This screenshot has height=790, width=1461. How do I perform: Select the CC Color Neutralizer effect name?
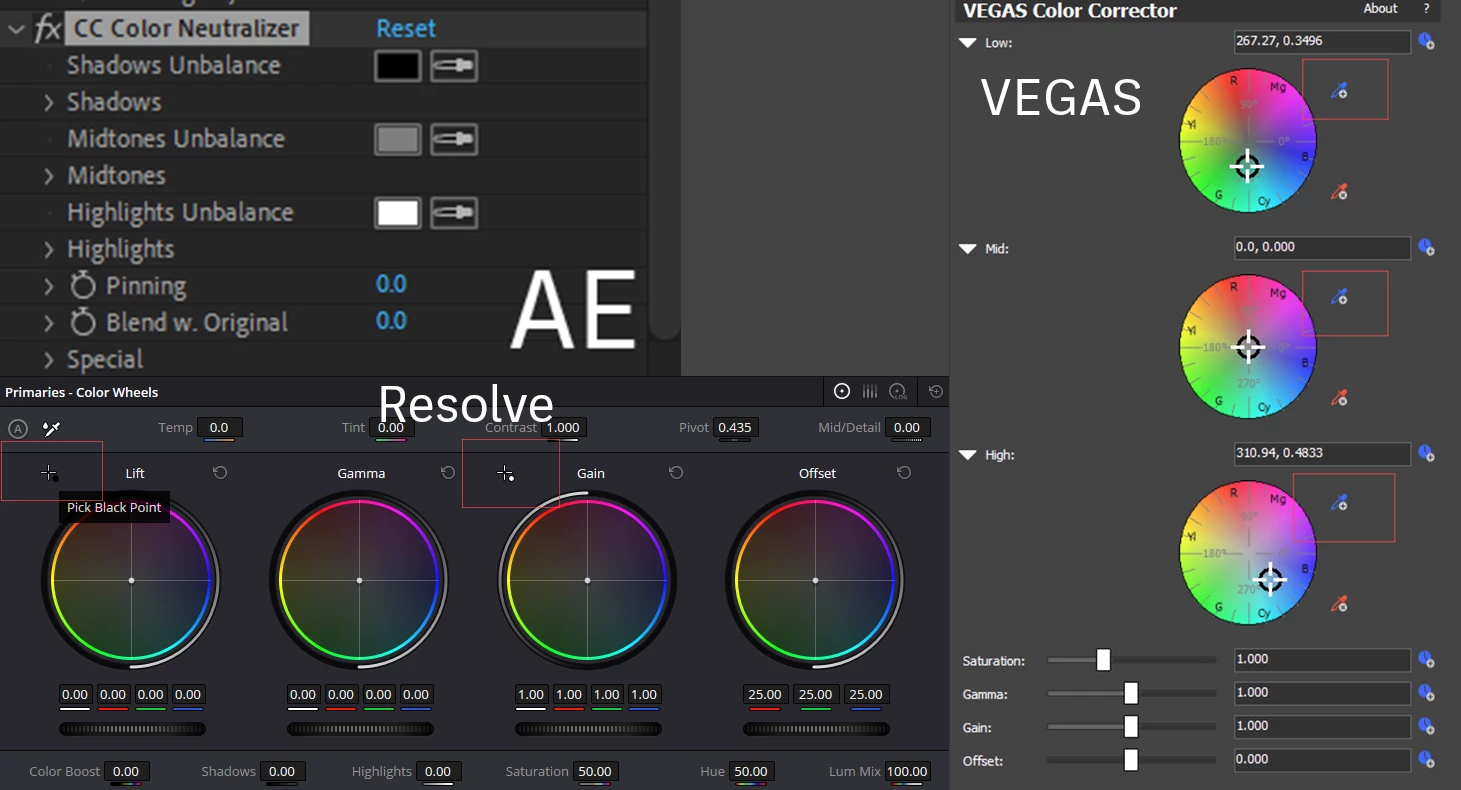point(187,28)
